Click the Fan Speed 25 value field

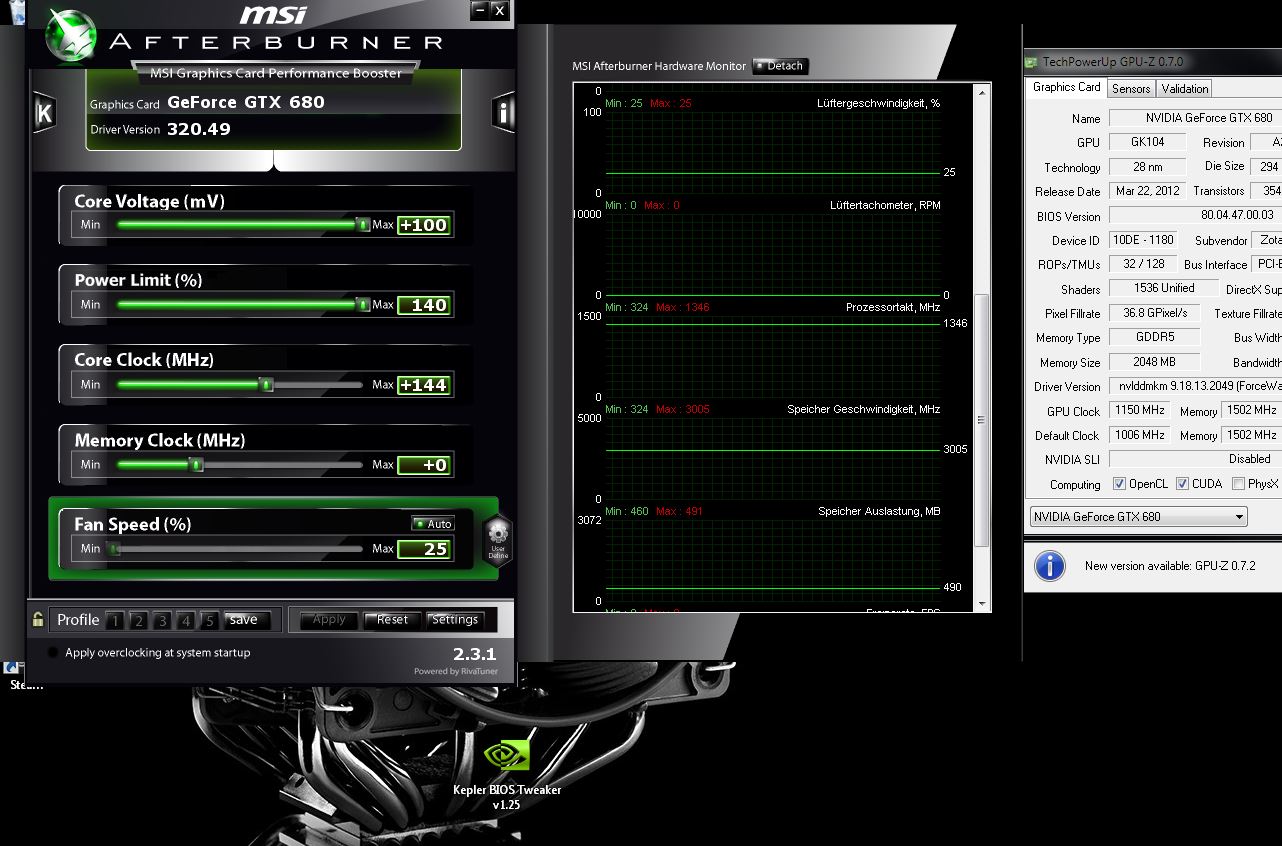(424, 549)
